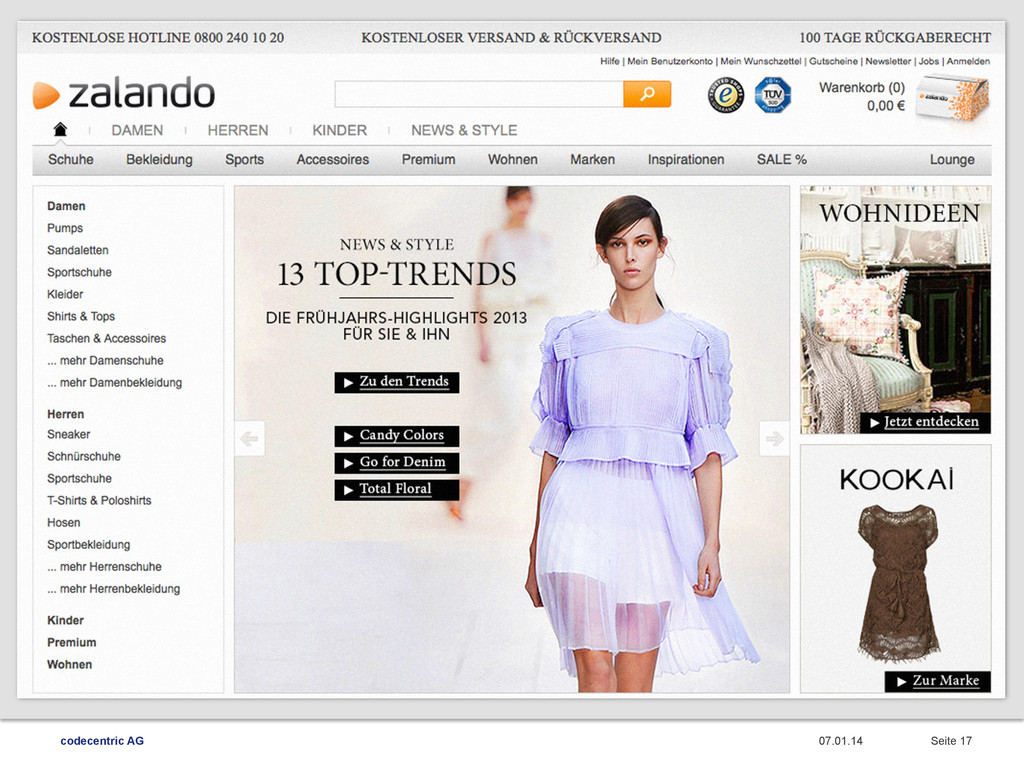1024x768 pixels.
Task: Click the Newsletter link
Action: click(x=888, y=61)
